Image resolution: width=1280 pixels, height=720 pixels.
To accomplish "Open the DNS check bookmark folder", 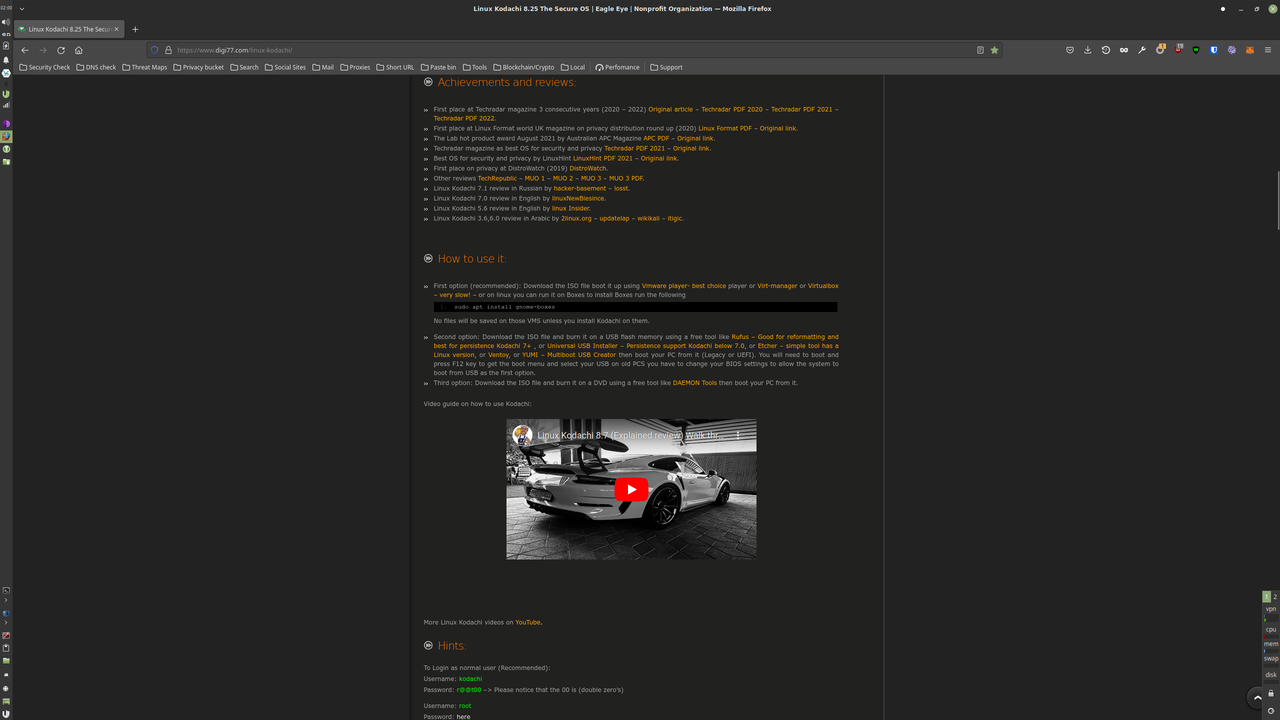I will pos(96,67).
